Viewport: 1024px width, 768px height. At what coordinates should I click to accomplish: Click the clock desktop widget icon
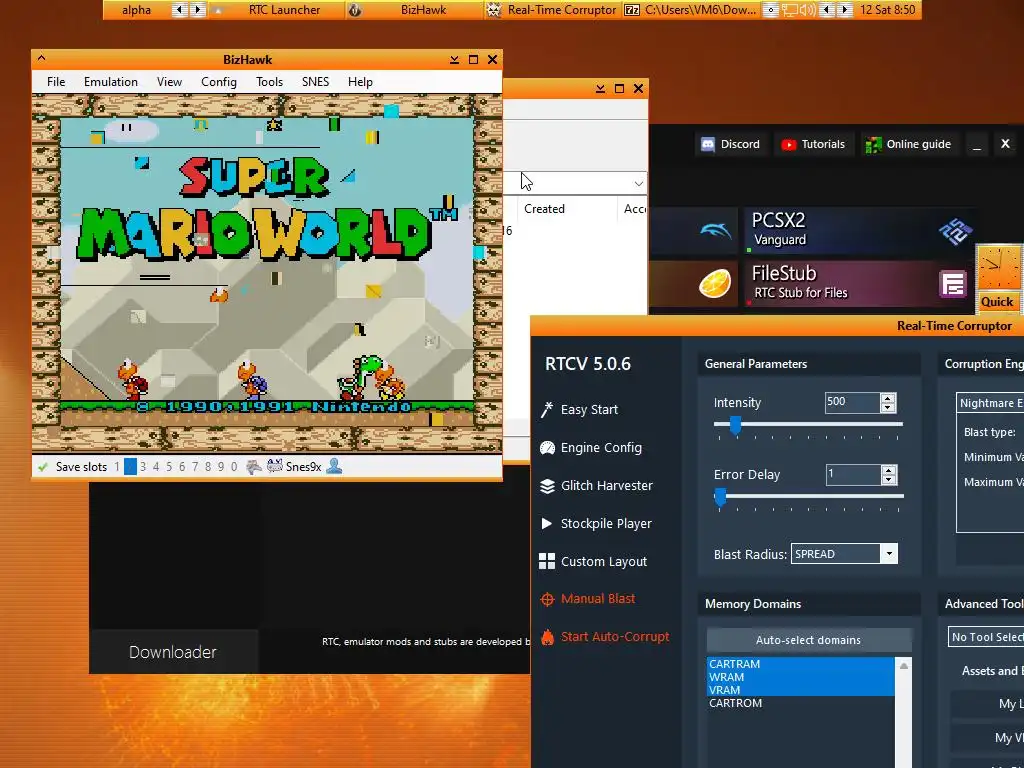pos(999,268)
